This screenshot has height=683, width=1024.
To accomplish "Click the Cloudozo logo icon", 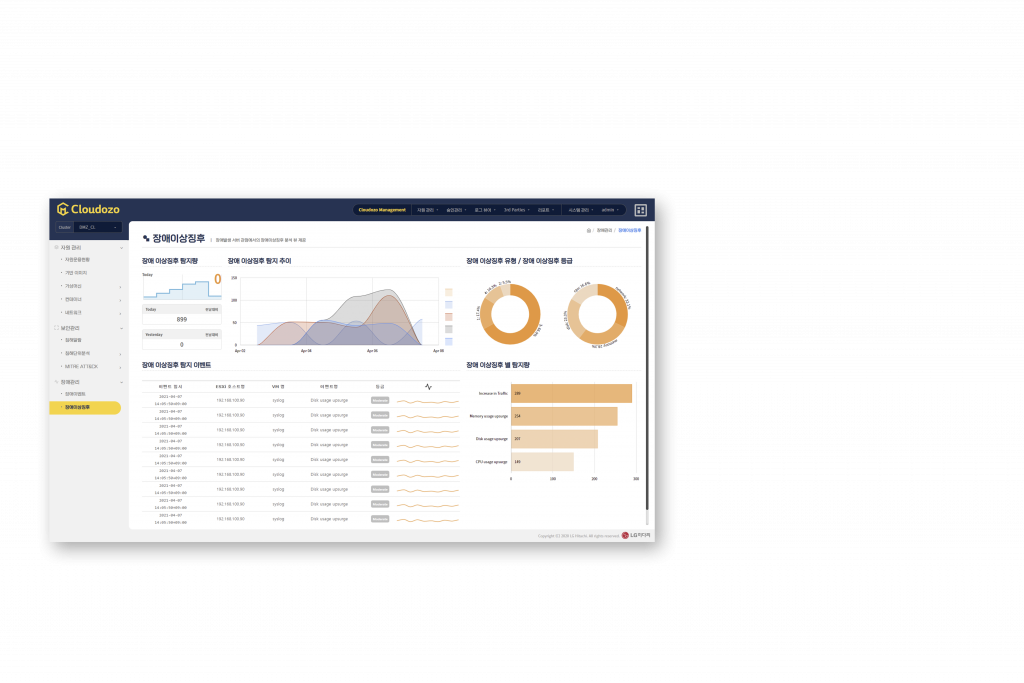I will (x=62, y=209).
